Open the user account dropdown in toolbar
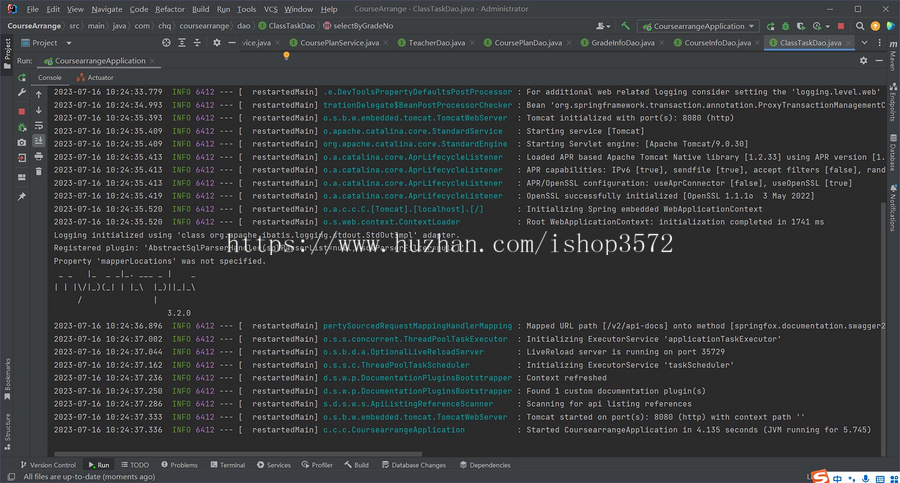Screen dimensions: 900x483 [603, 26]
